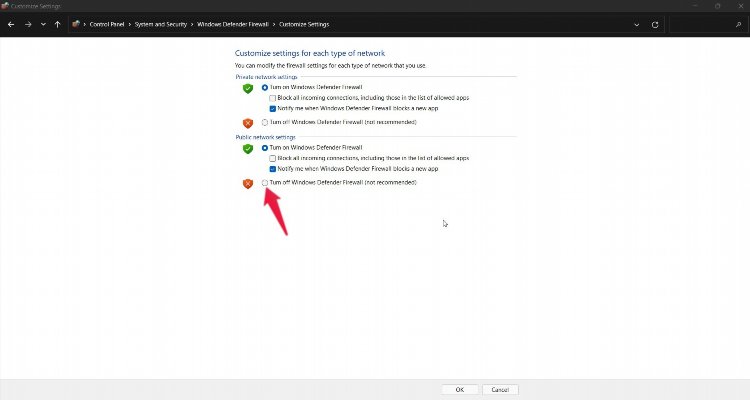Open the recent locations dropdown arrow
Screen dimensions: 750x400
point(43,24)
